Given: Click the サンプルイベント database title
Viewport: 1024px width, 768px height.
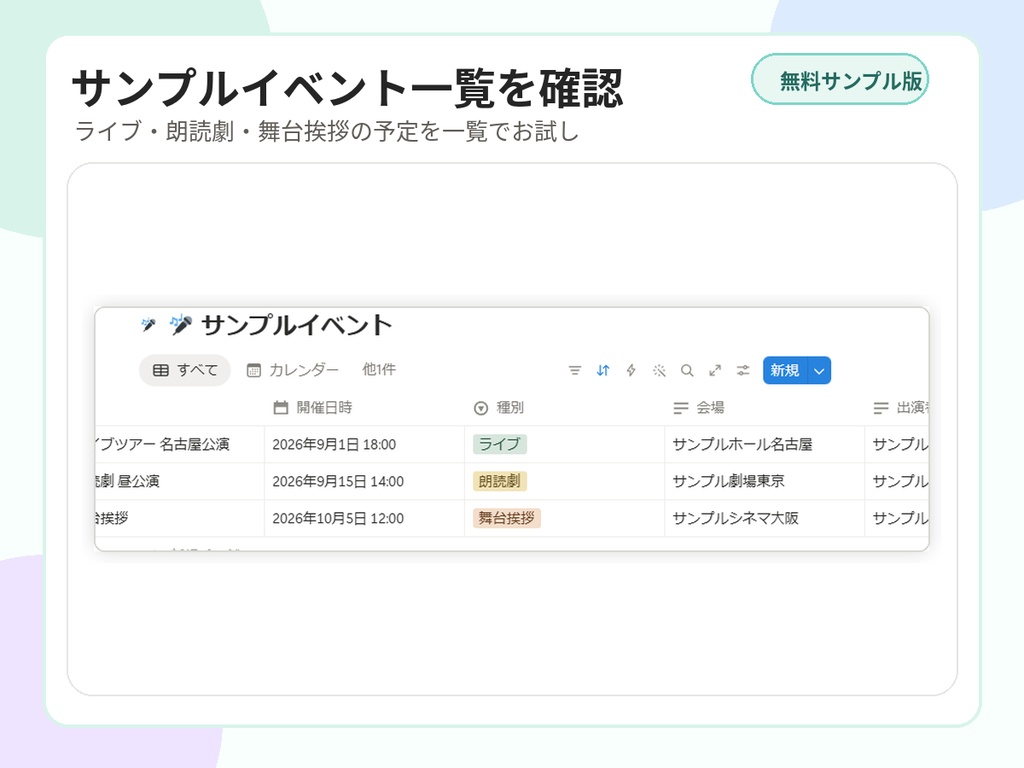Looking at the screenshot, I should (x=297, y=325).
